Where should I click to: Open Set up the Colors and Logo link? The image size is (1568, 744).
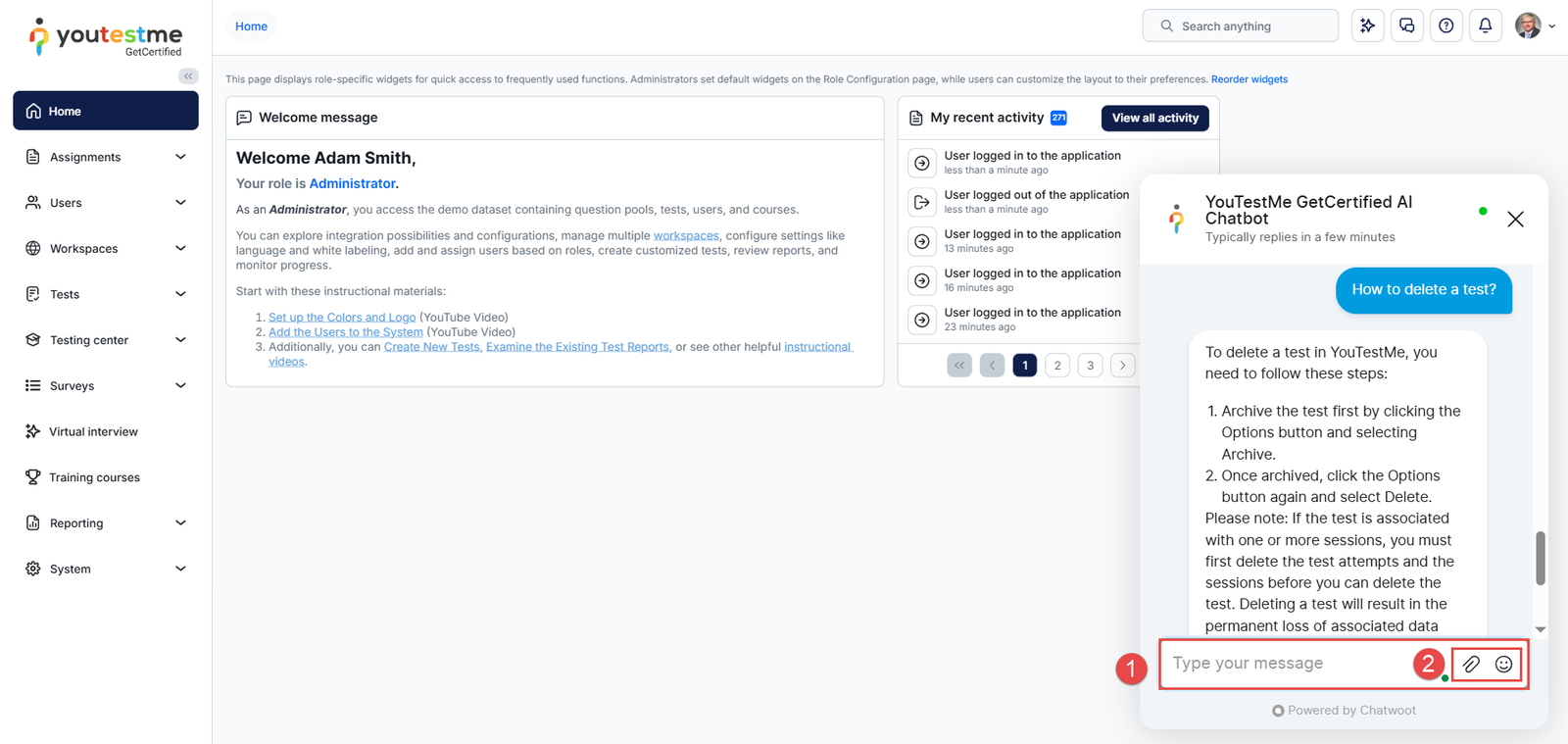click(342, 318)
